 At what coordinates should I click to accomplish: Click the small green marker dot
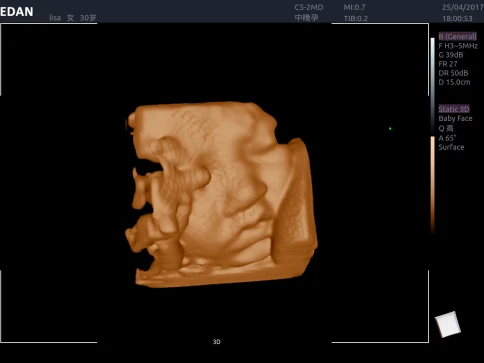390,128
